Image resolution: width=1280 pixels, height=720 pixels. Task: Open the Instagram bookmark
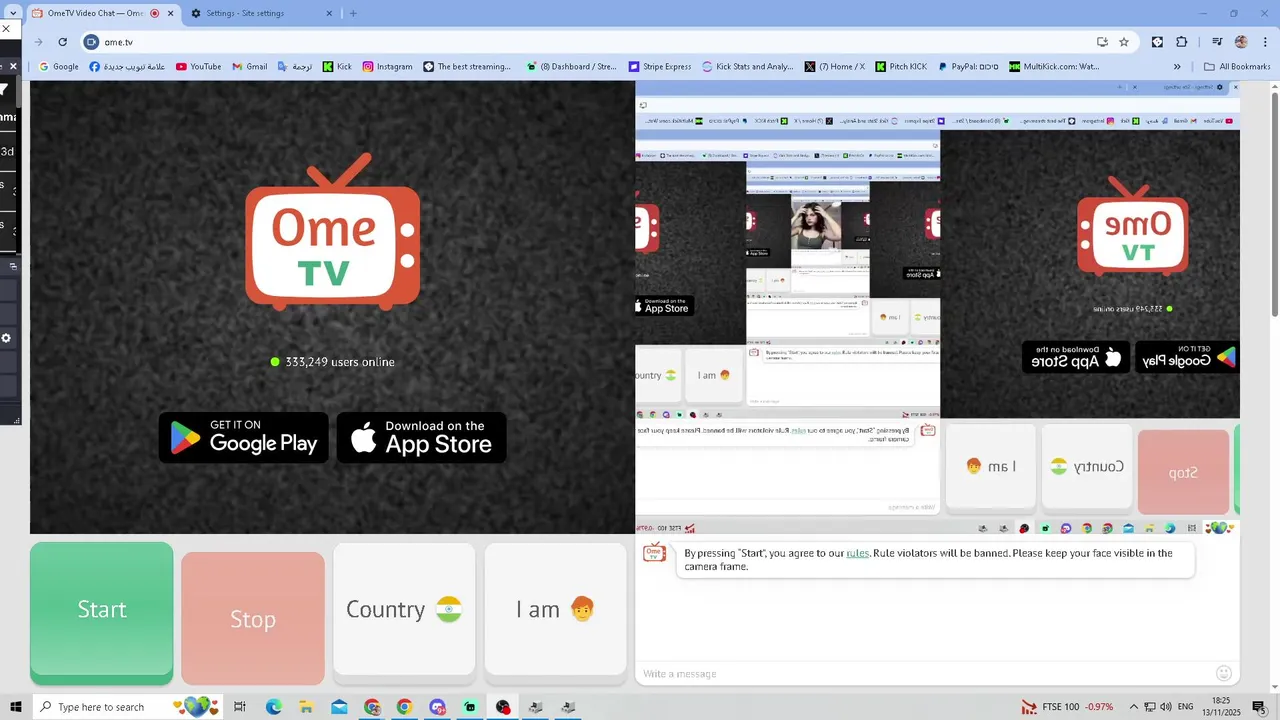pyautogui.click(x=387, y=67)
